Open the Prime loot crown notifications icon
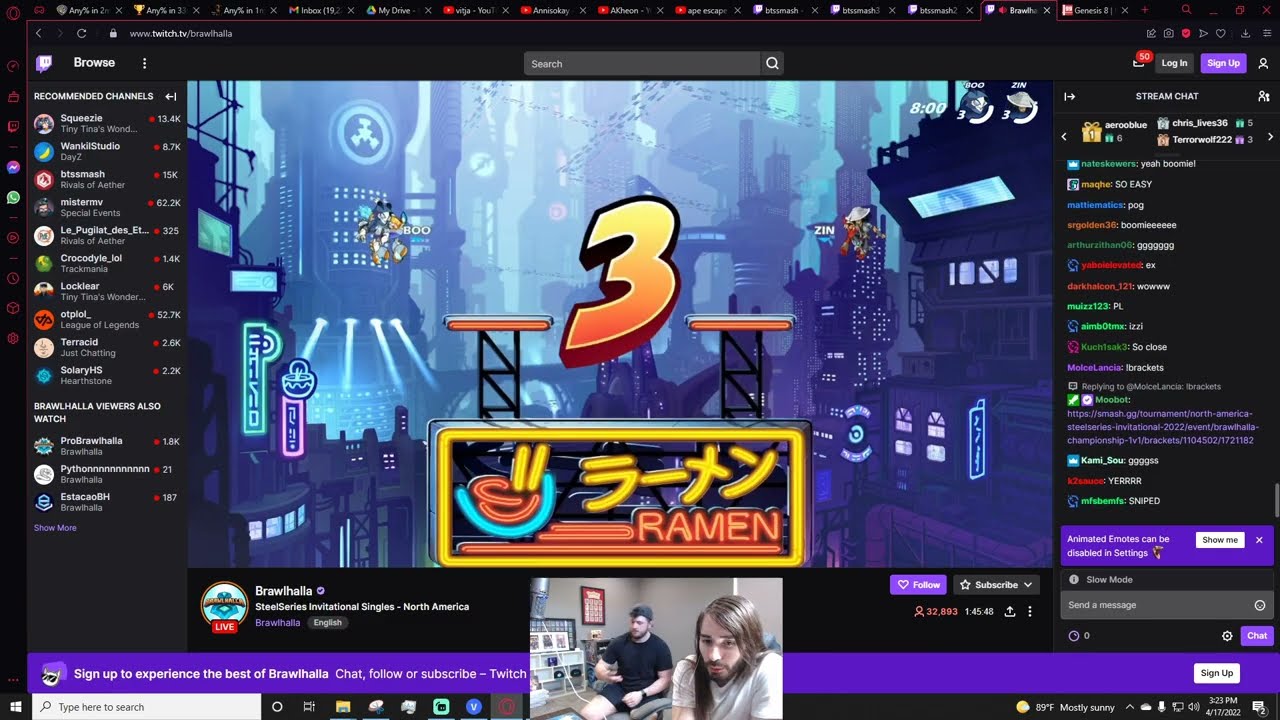1280x720 pixels. tap(1139, 63)
